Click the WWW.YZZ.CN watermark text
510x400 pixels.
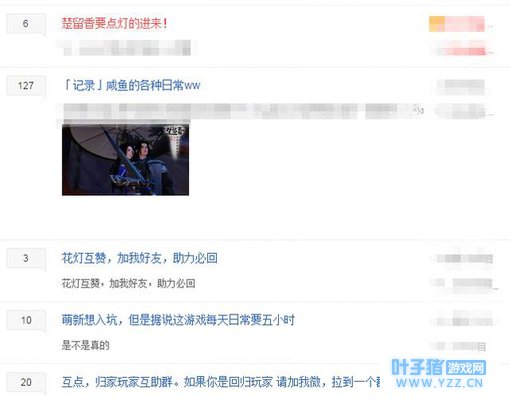[x=439, y=383]
